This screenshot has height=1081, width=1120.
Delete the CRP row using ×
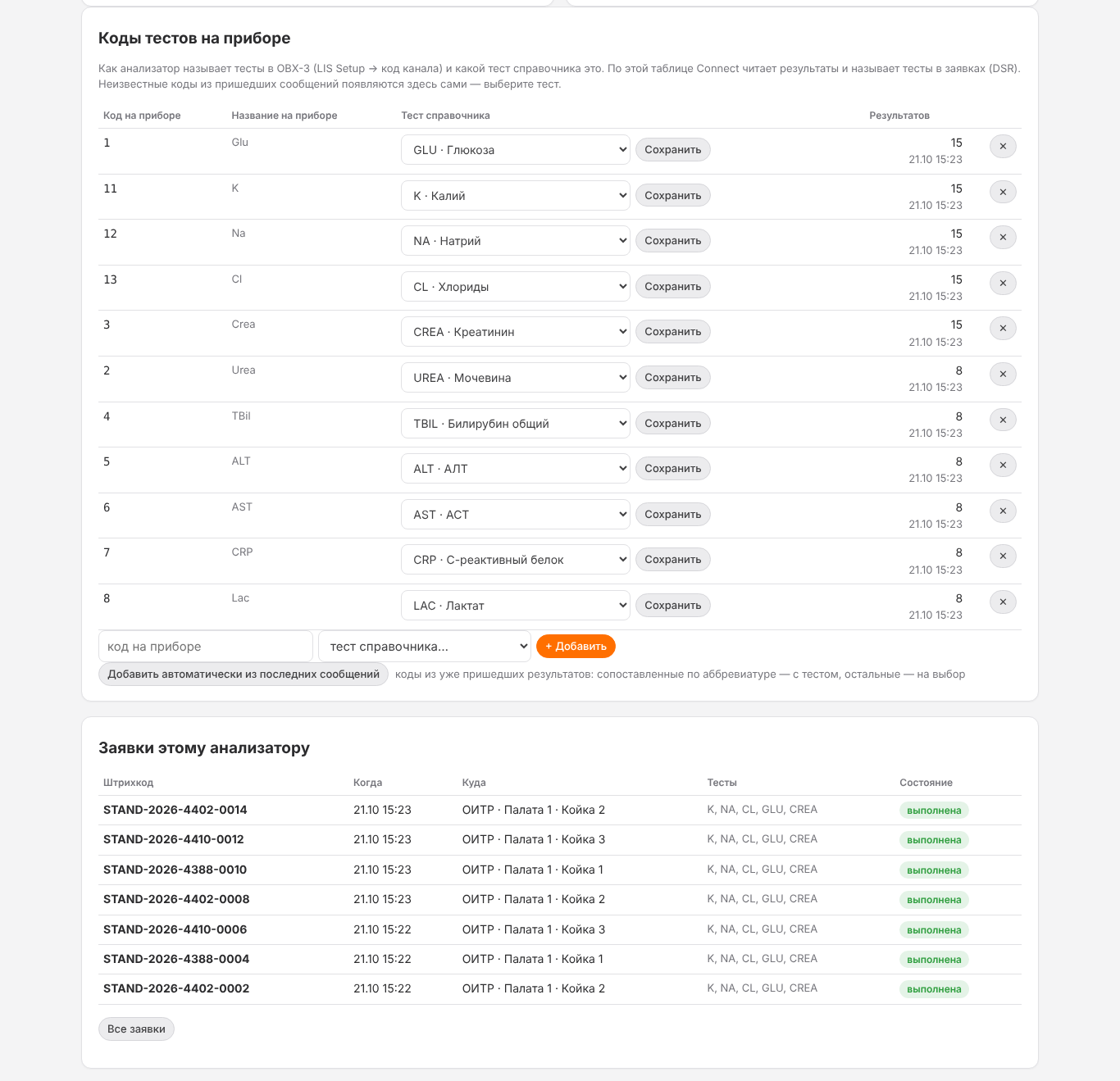point(1003,556)
